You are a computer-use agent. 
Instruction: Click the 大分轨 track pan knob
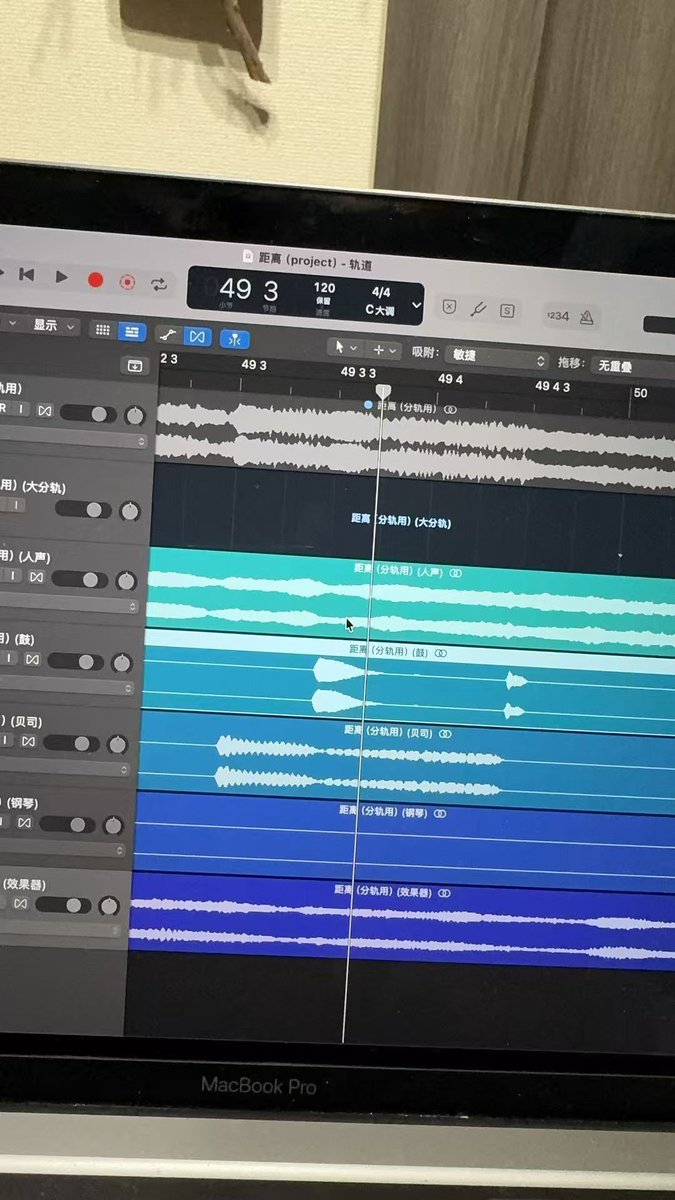130,511
